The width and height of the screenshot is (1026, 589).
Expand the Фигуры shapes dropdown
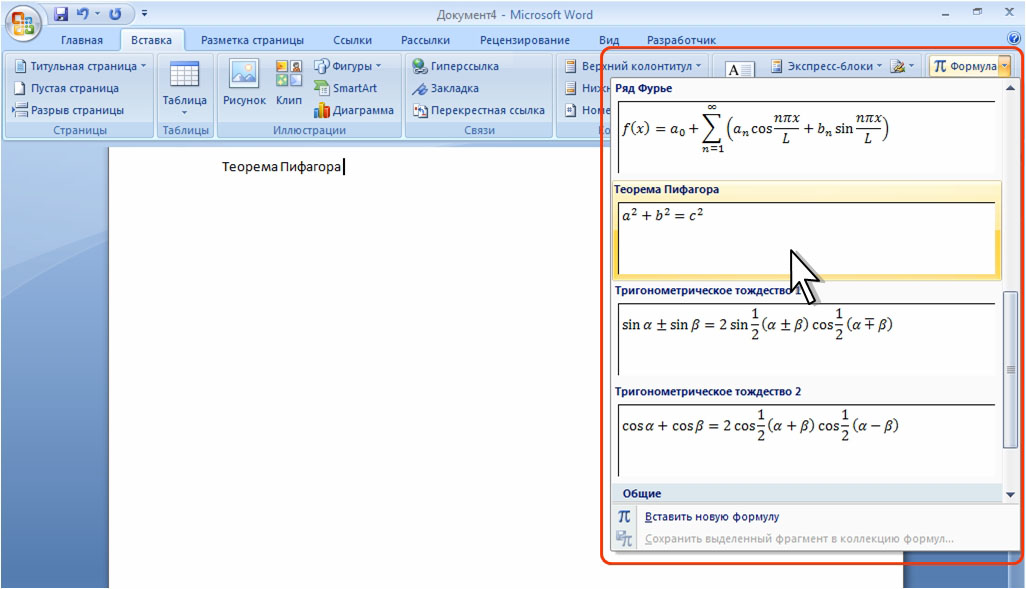tap(348, 66)
